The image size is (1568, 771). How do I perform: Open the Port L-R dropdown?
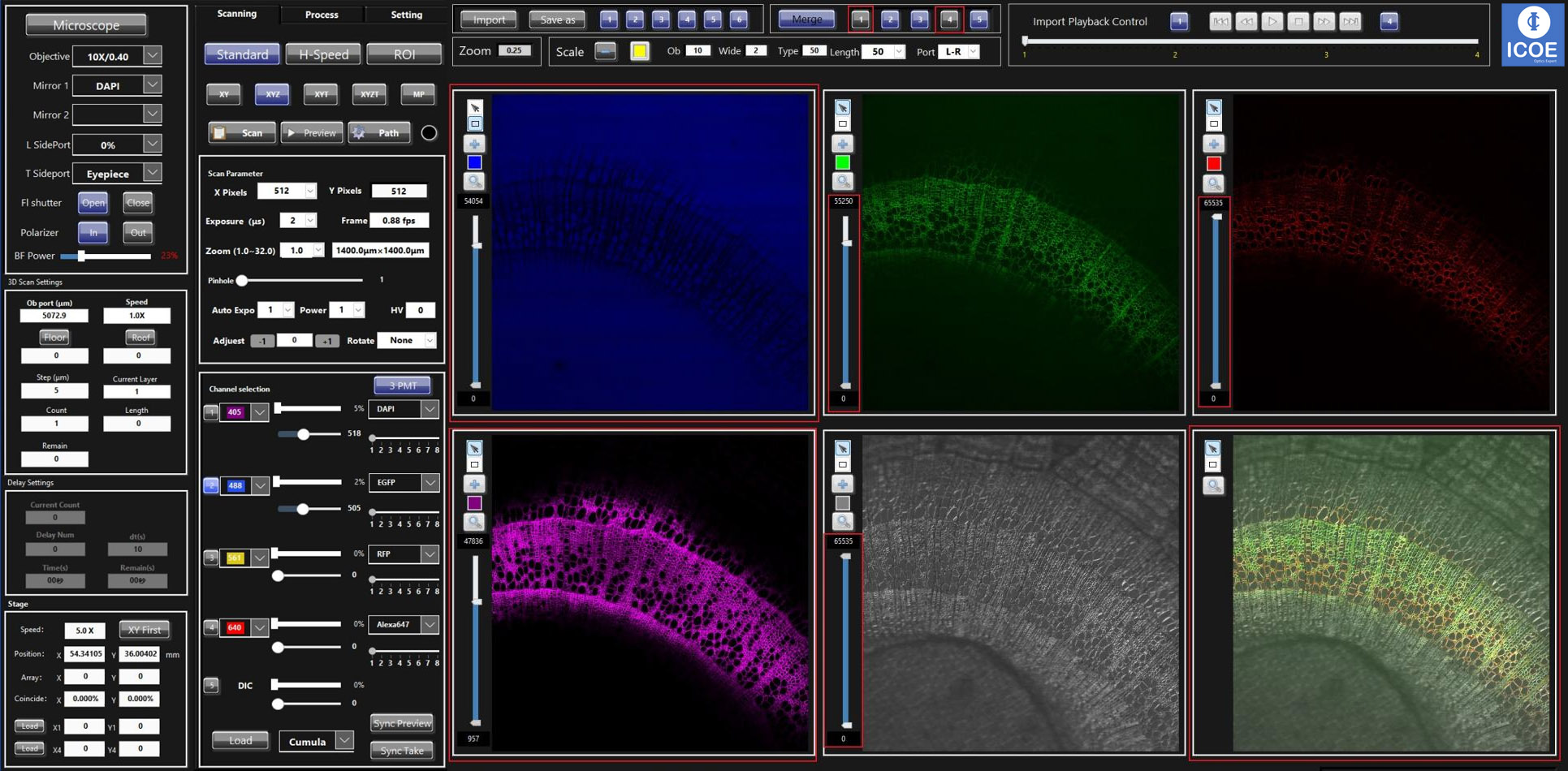tap(973, 52)
